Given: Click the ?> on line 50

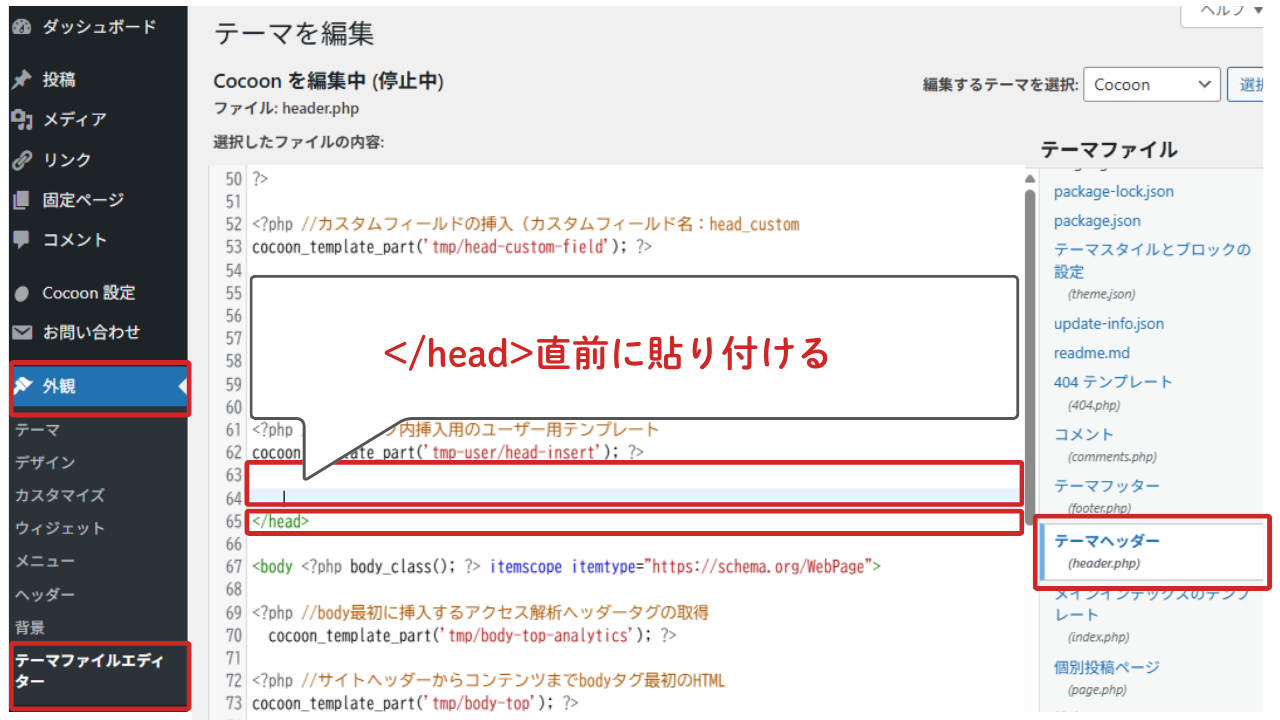Looking at the screenshot, I should click(261, 179).
